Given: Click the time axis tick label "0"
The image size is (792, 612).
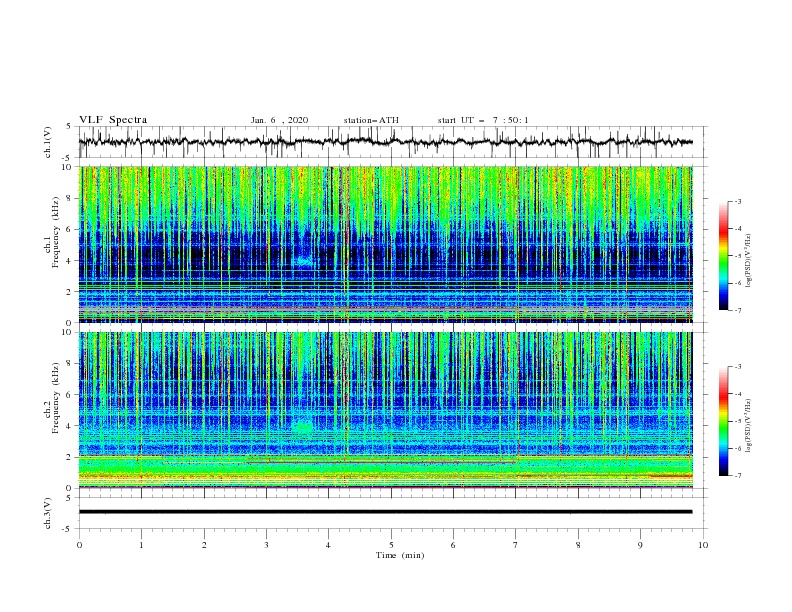Looking at the screenshot, I should (79, 545).
